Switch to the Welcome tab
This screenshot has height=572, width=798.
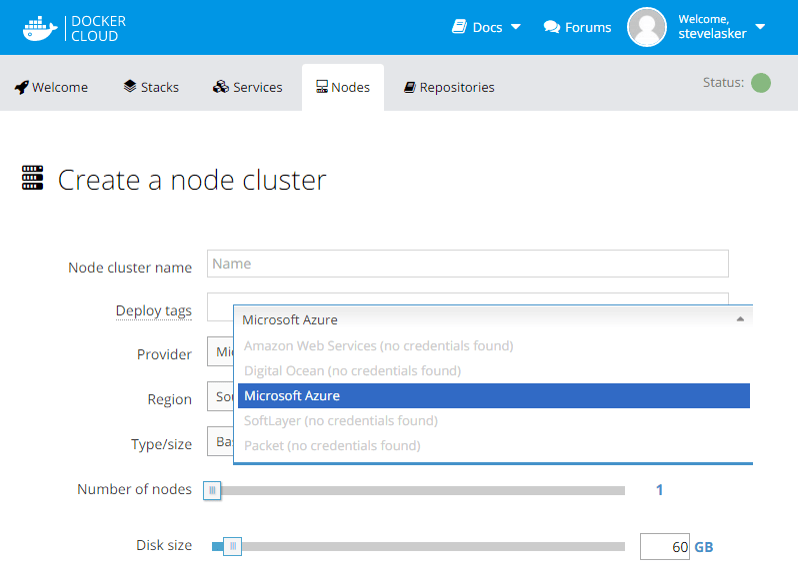51,88
